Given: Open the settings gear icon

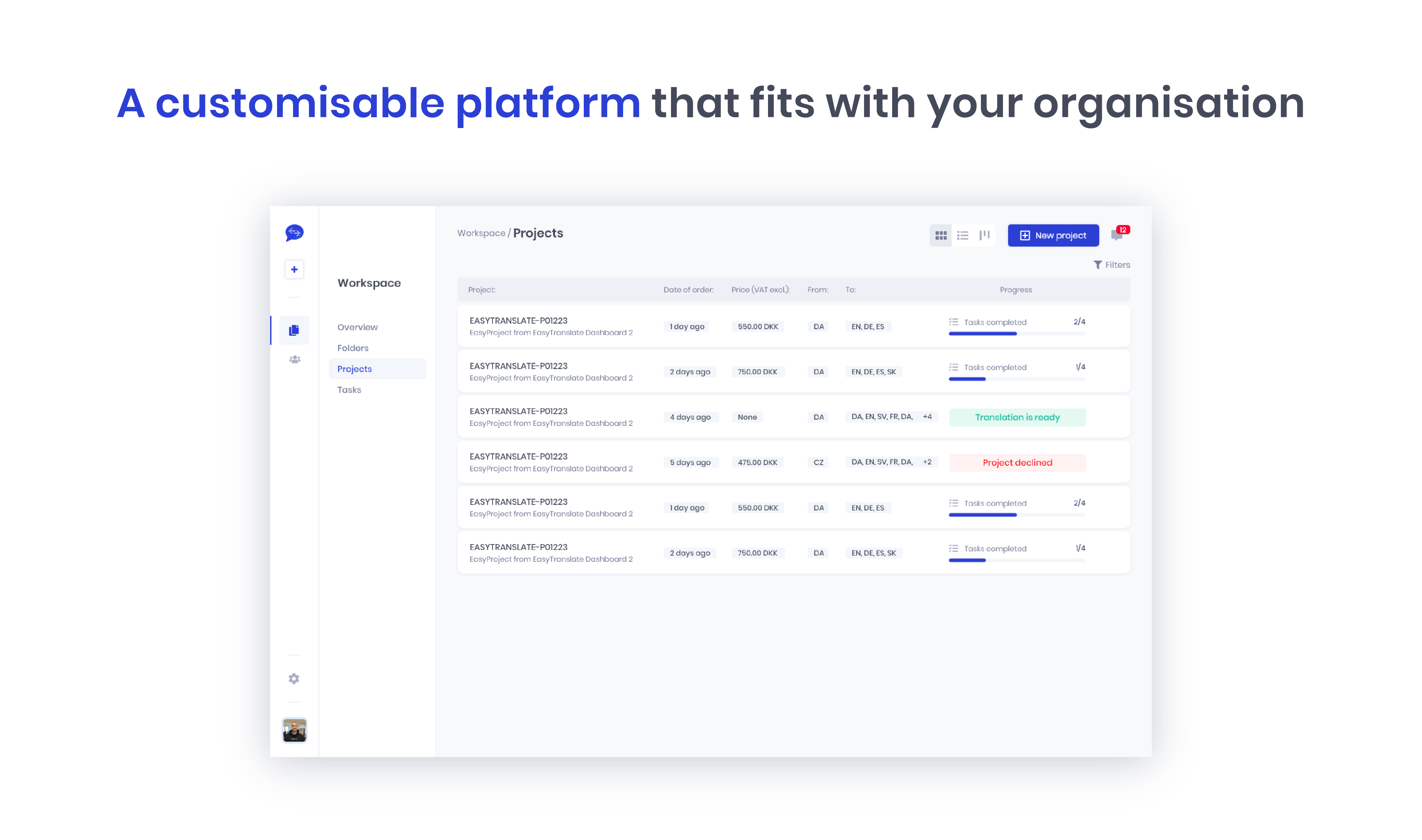Looking at the screenshot, I should [x=294, y=678].
